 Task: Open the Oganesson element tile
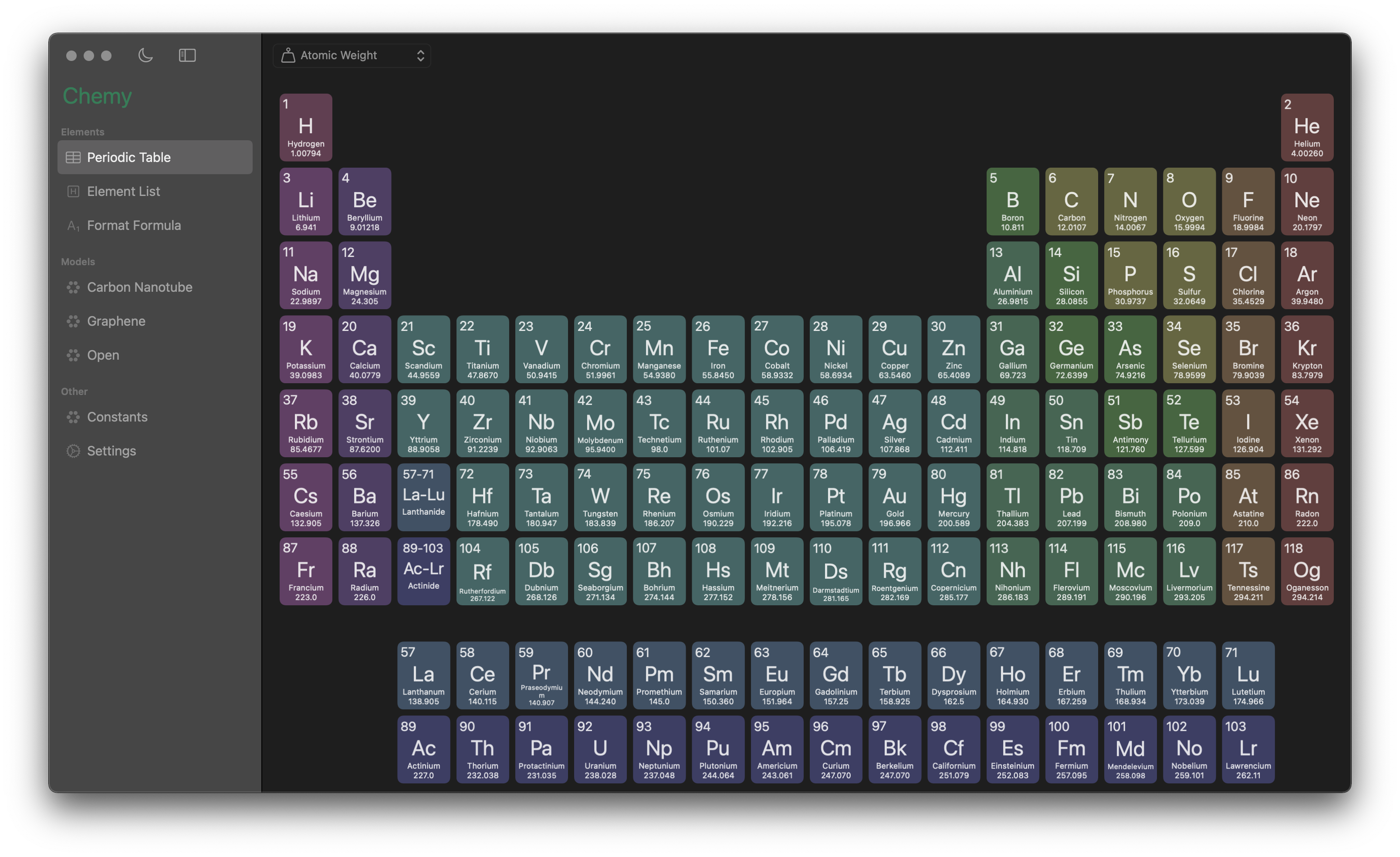tap(1306, 571)
